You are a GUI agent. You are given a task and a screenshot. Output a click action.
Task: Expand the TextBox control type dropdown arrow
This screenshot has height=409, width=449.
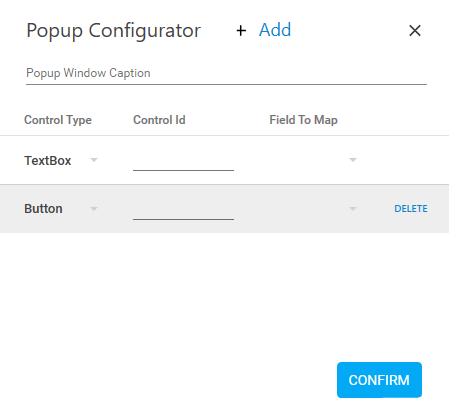coord(94,160)
